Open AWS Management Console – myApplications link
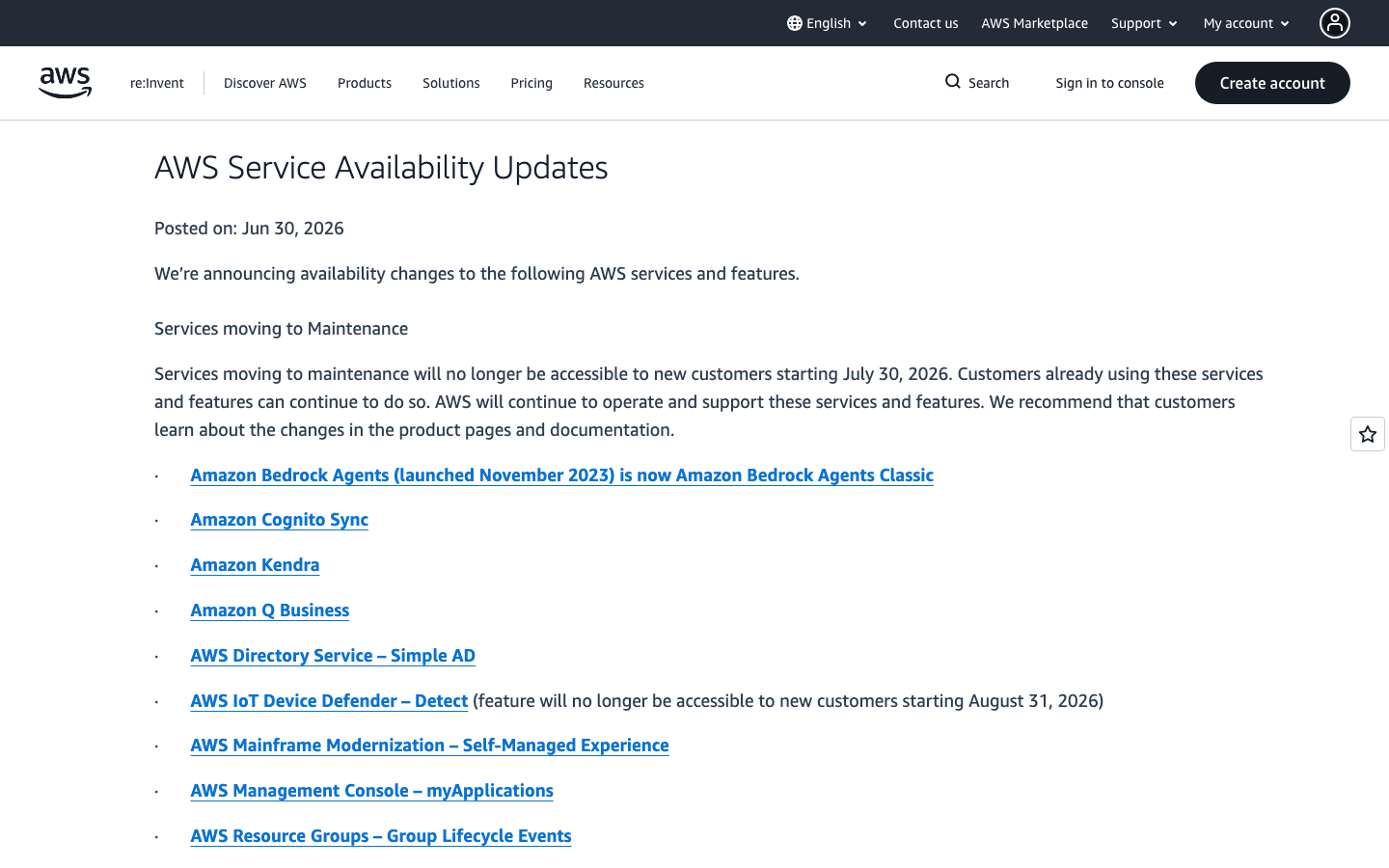The width and height of the screenshot is (1389, 868). 371,791
